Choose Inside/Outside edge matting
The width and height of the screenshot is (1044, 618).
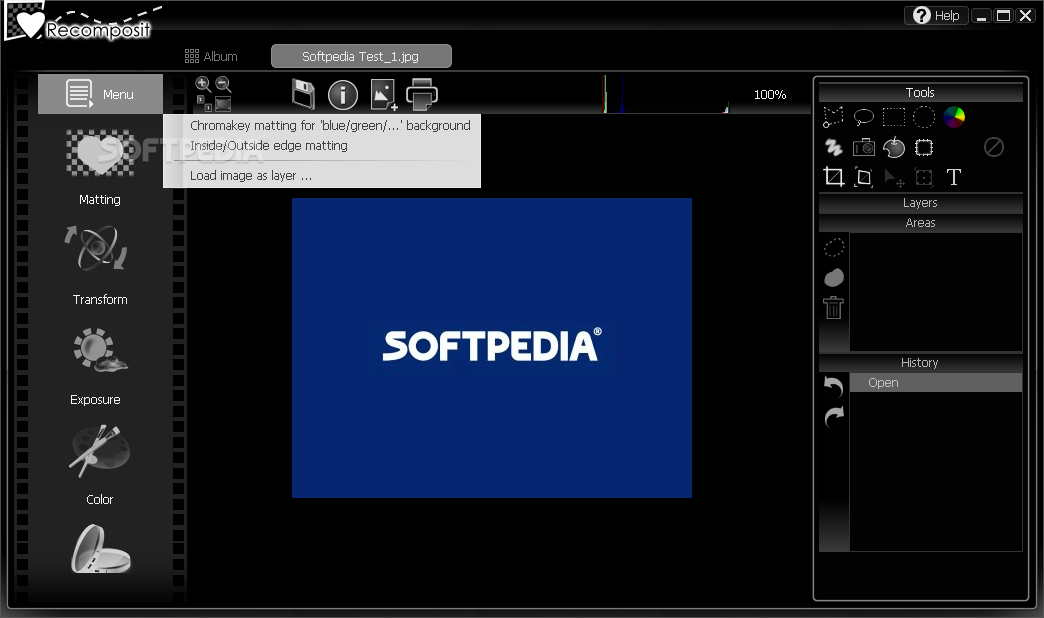(268, 145)
